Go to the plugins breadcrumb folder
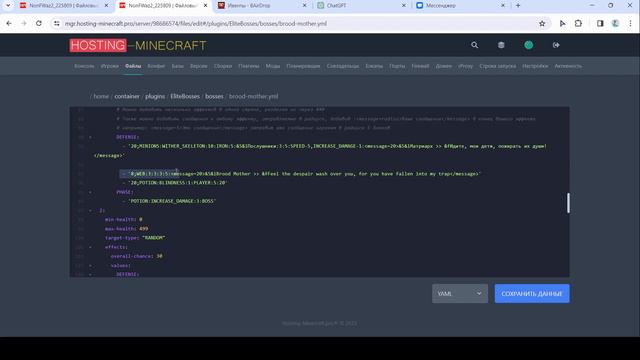This screenshot has height=360, width=640. tap(155, 96)
